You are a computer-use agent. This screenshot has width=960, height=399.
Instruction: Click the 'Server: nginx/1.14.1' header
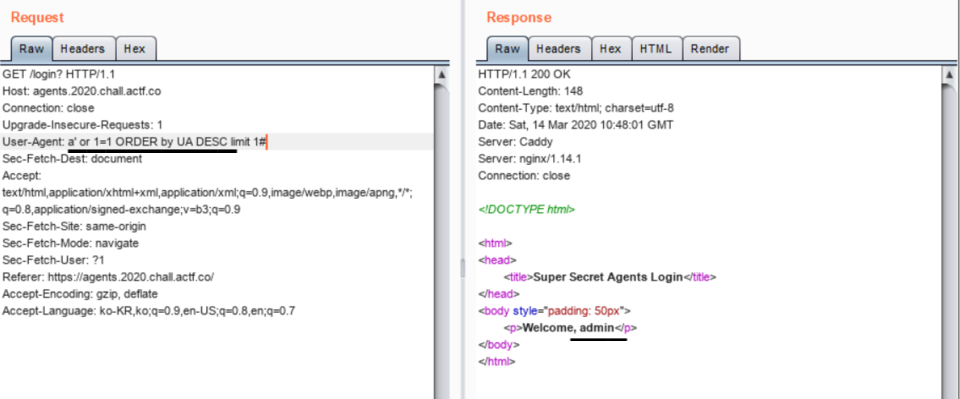click(x=531, y=159)
